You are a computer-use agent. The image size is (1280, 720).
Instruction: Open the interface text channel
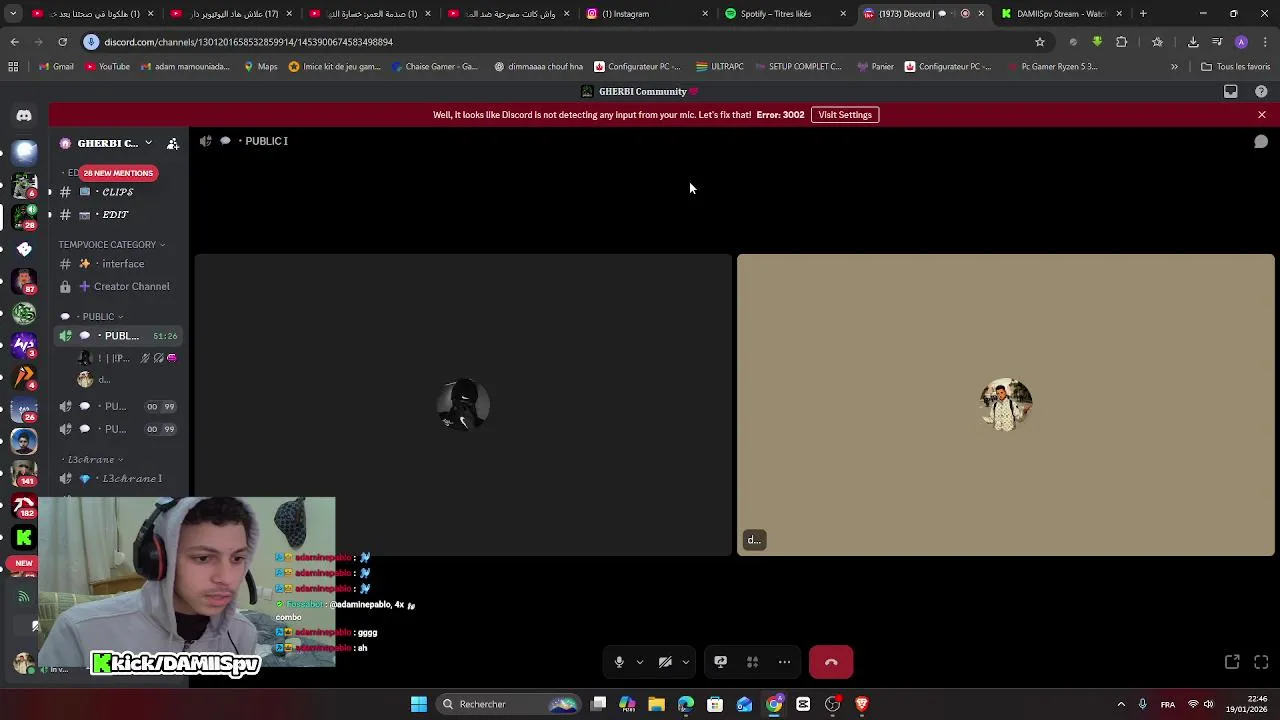(117, 264)
